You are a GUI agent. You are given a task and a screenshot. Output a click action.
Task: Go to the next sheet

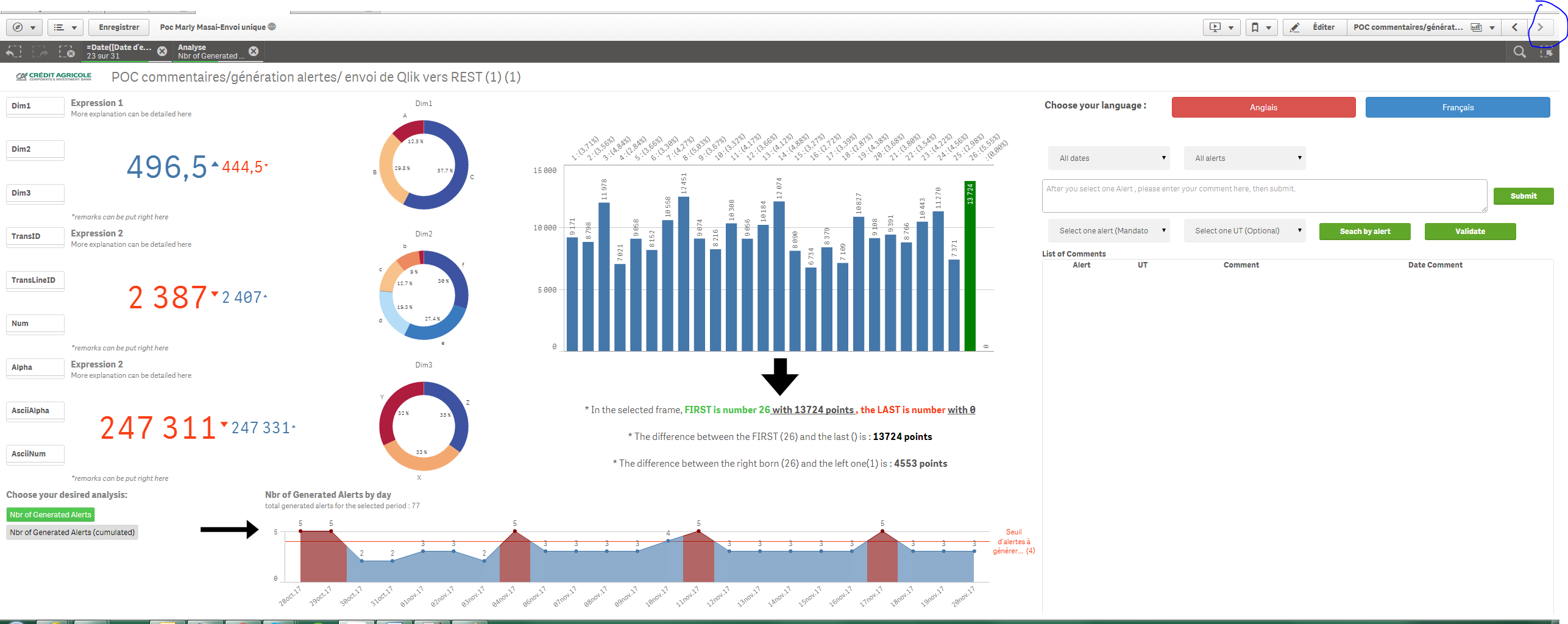[1539, 27]
